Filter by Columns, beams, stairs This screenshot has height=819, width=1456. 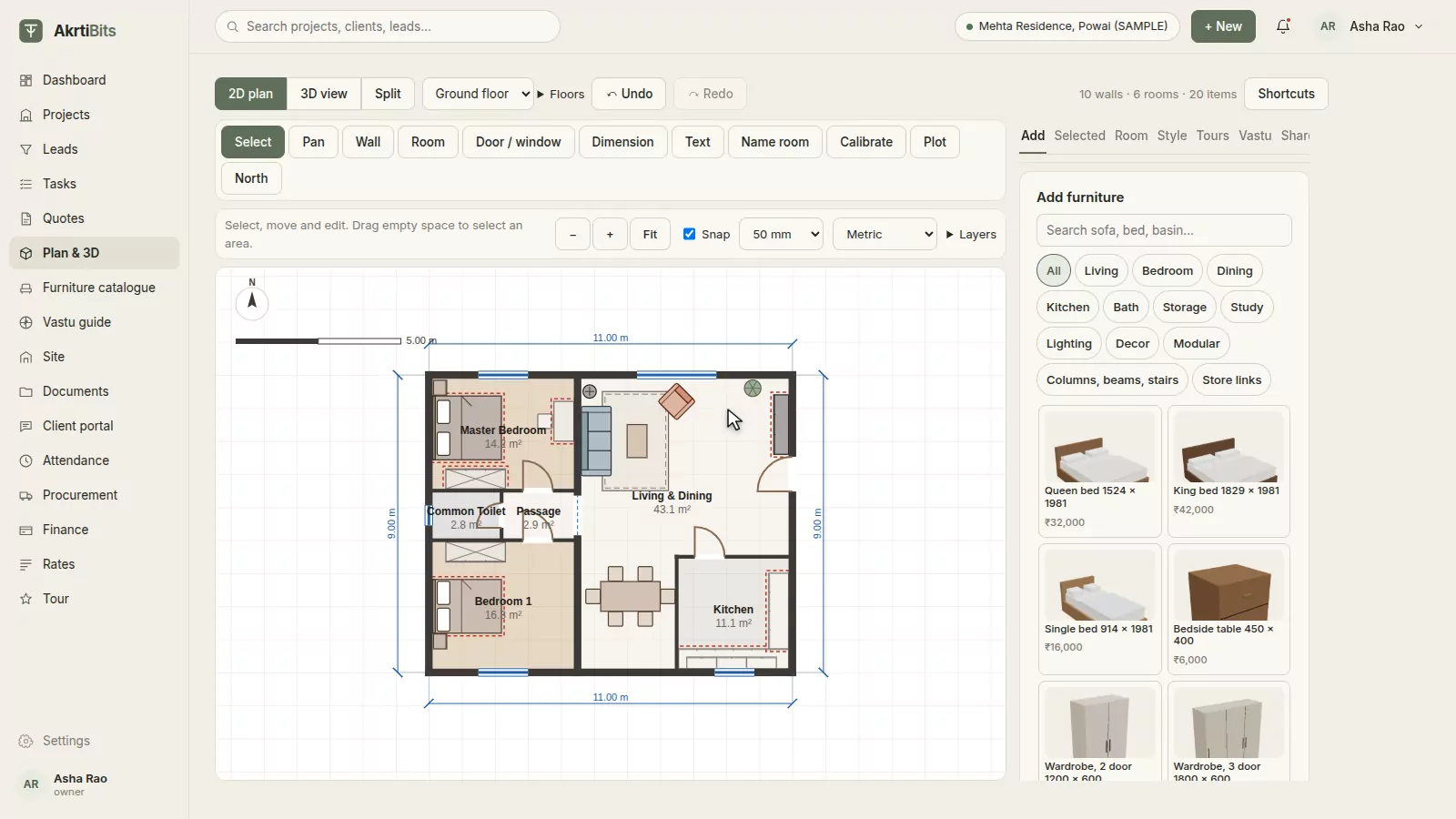point(1112,380)
